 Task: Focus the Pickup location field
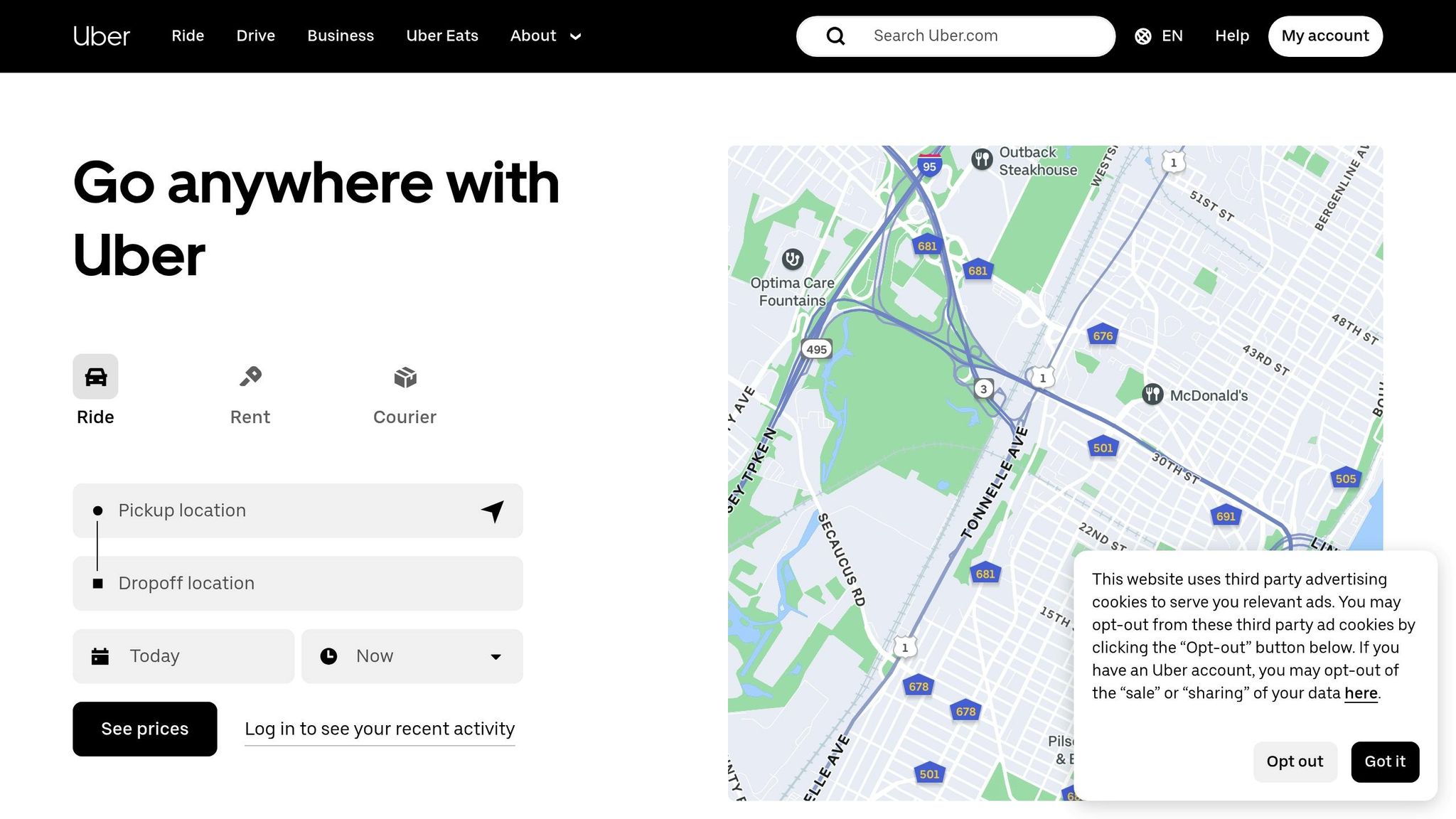point(298,510)
